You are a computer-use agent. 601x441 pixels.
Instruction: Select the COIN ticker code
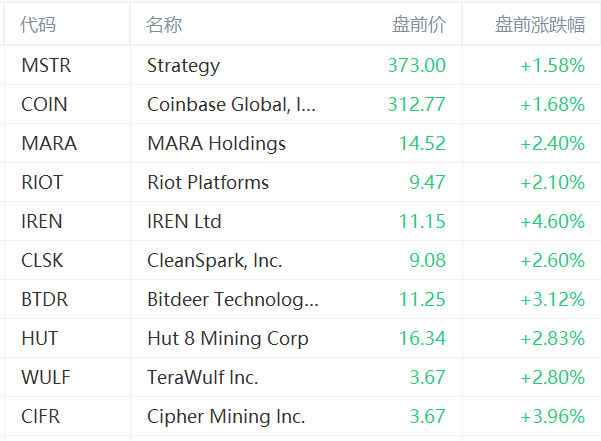coord(44,105)
